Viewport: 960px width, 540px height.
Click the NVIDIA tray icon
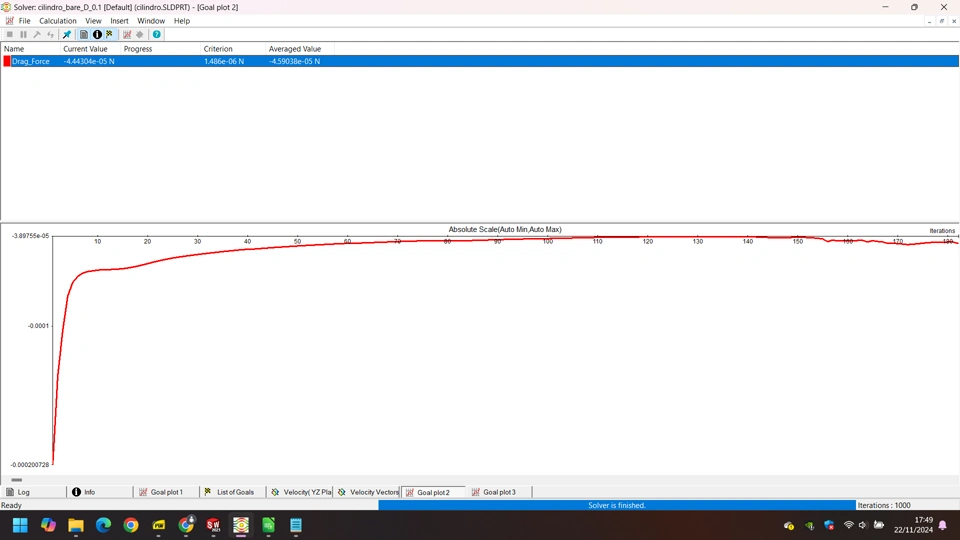[x=809, y=525]
